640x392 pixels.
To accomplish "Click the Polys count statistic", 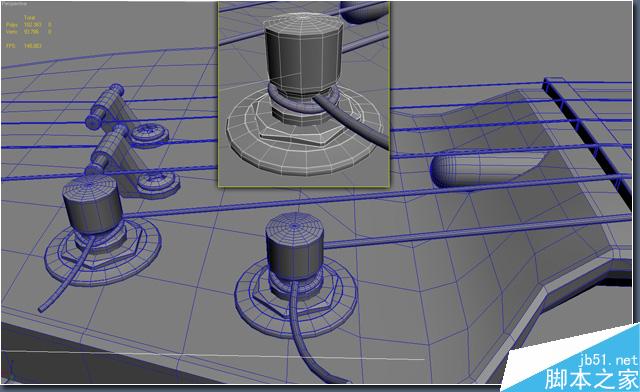I will coord(29,25).
